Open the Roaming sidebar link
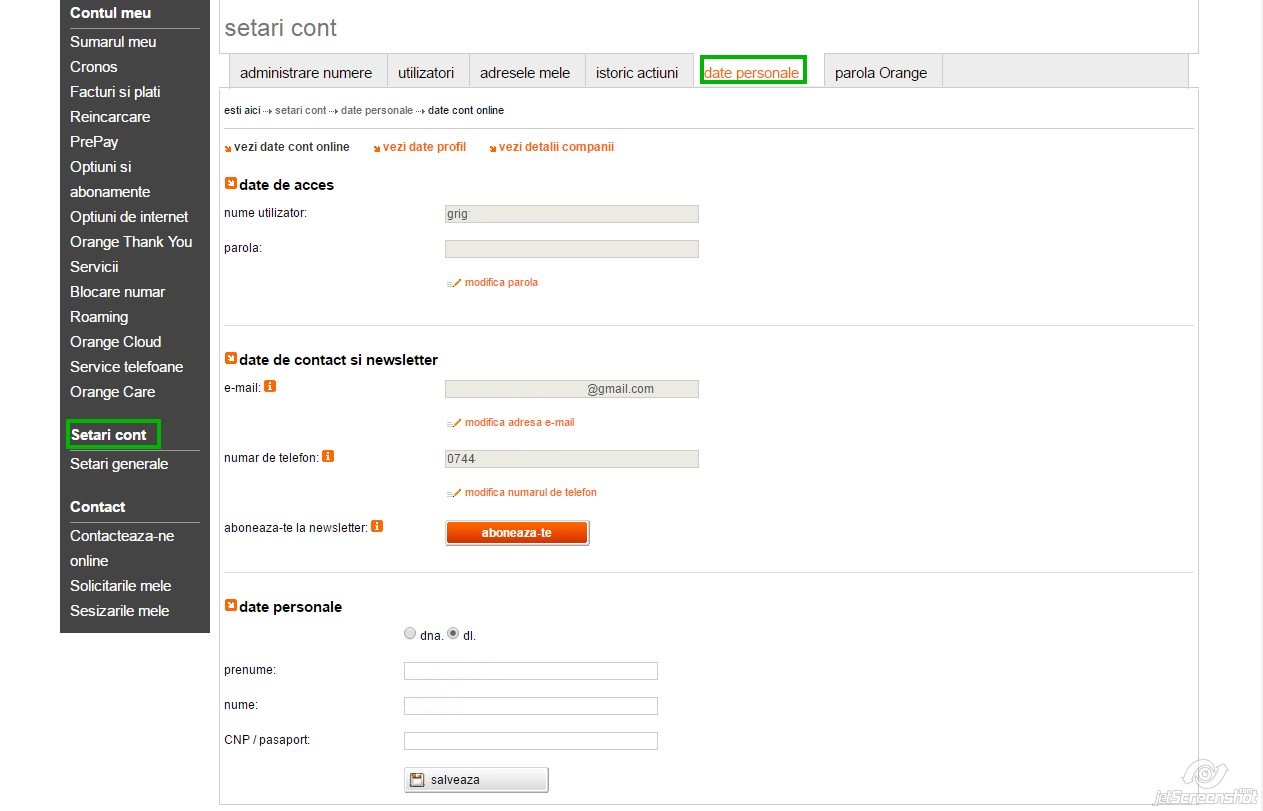Viewport: 1263px width, 811px height. pos(99,317)
